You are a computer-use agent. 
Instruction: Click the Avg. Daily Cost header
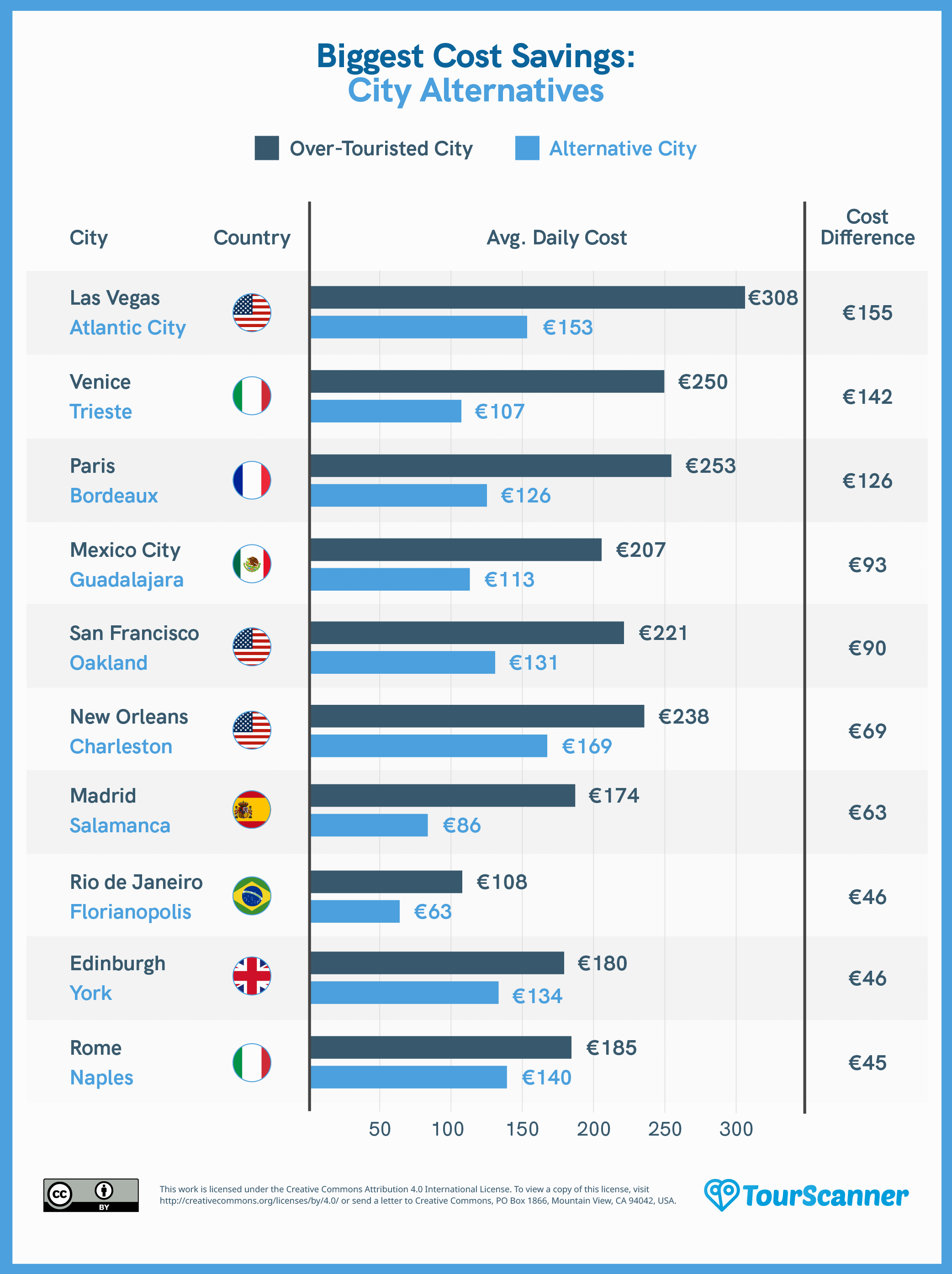[556, 238]
